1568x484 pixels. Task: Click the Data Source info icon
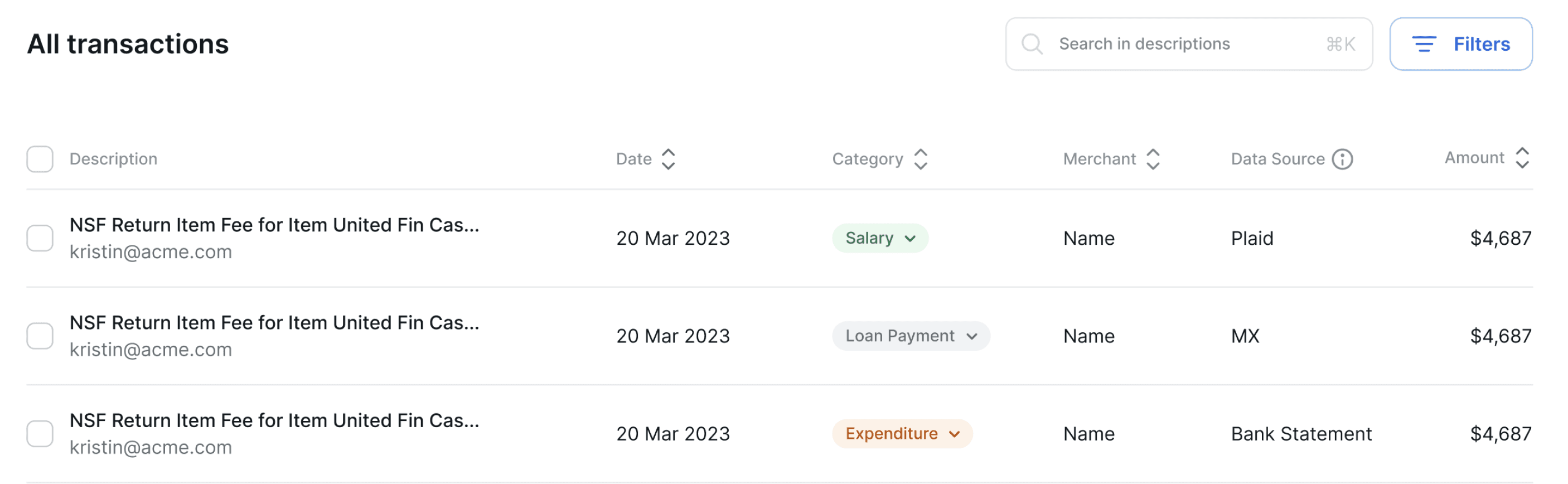tap(1342, 159)
